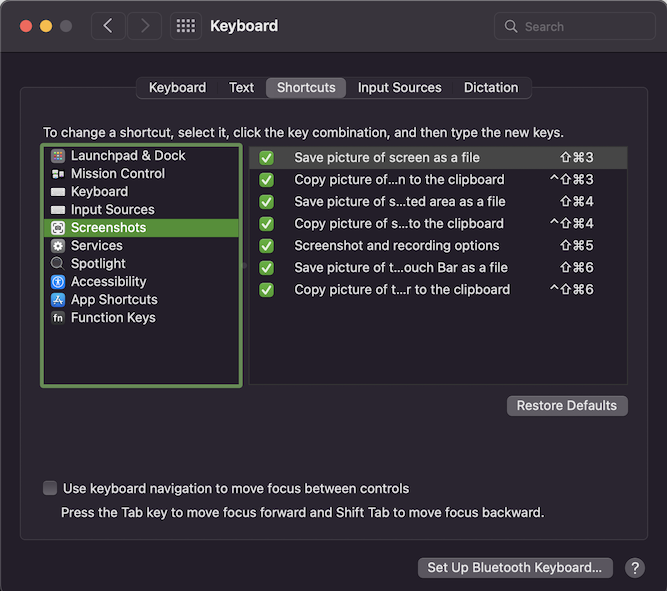Viewport: 667px width, 591px height.
Task: Click the Accessibility category icon
Action: [58, 282]
